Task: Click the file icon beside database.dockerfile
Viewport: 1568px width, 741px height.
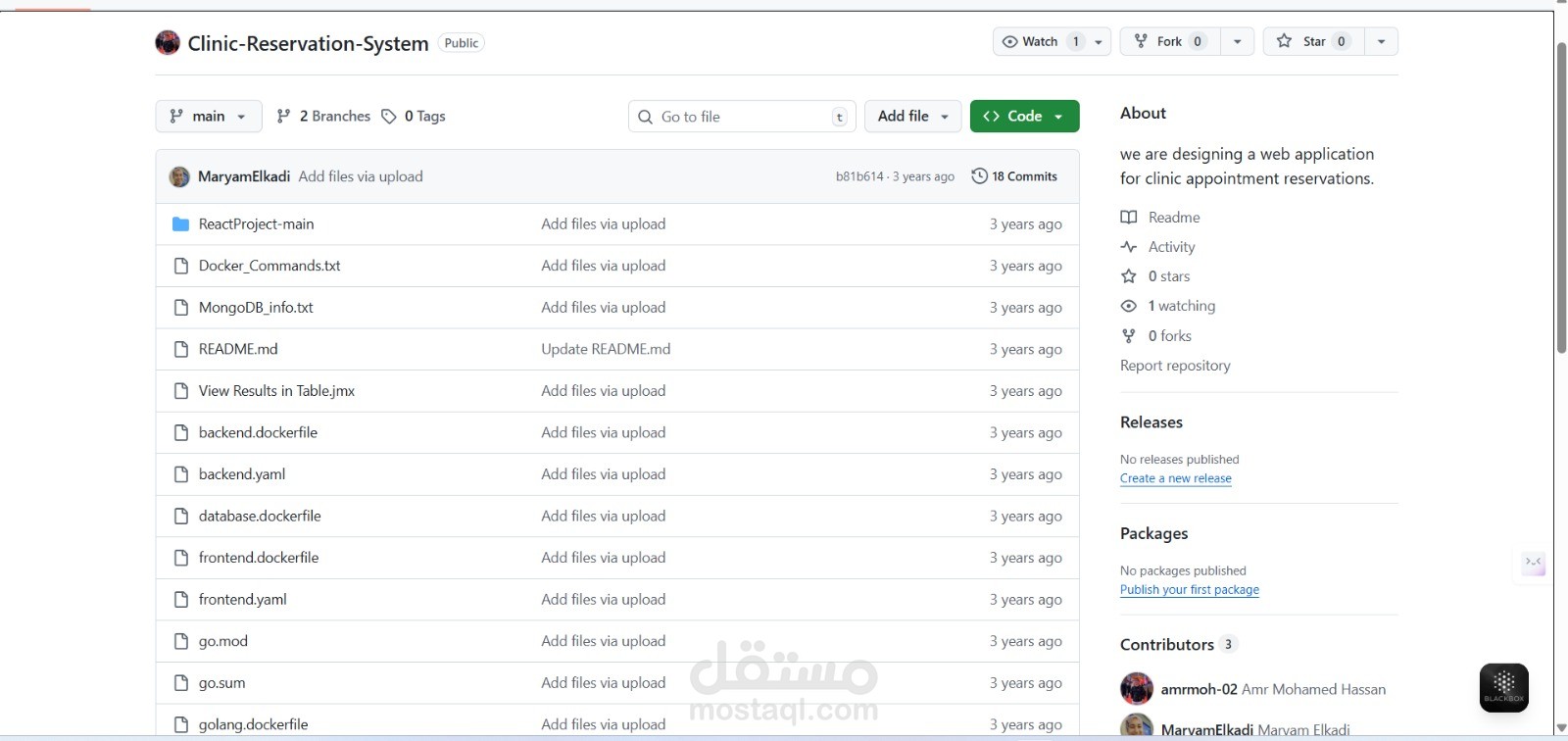Action: click(x=180, y=516)
